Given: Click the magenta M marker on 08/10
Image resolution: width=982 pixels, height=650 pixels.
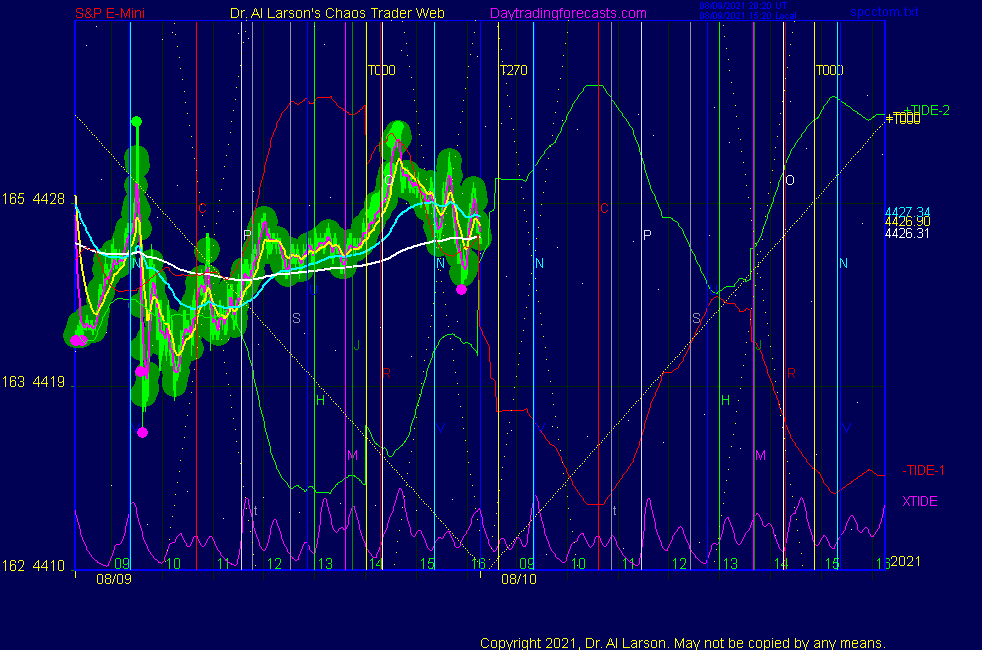Looking at the screenshot, I should 760,456.
